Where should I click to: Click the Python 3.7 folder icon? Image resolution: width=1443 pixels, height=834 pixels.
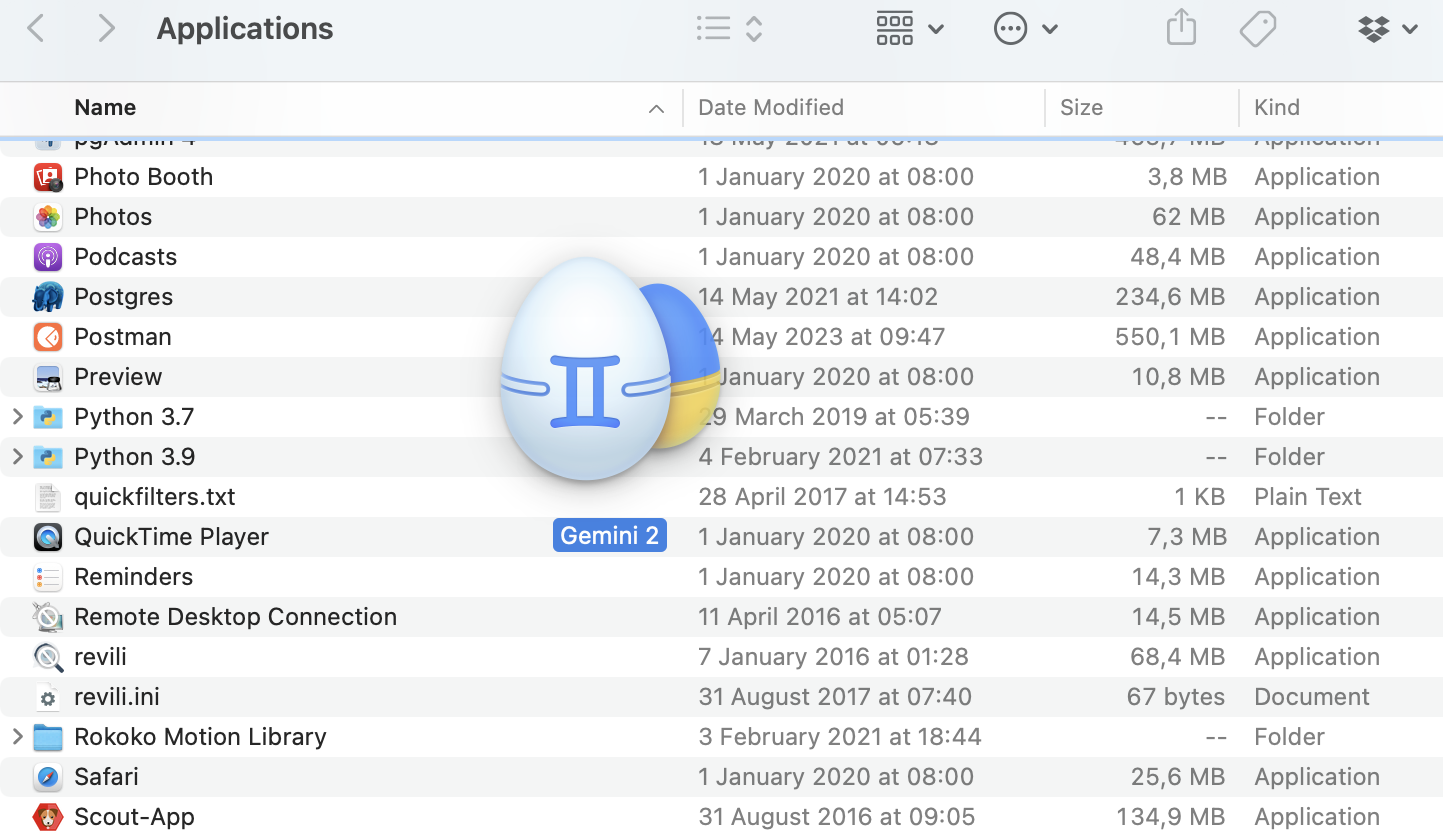(48, 417)
